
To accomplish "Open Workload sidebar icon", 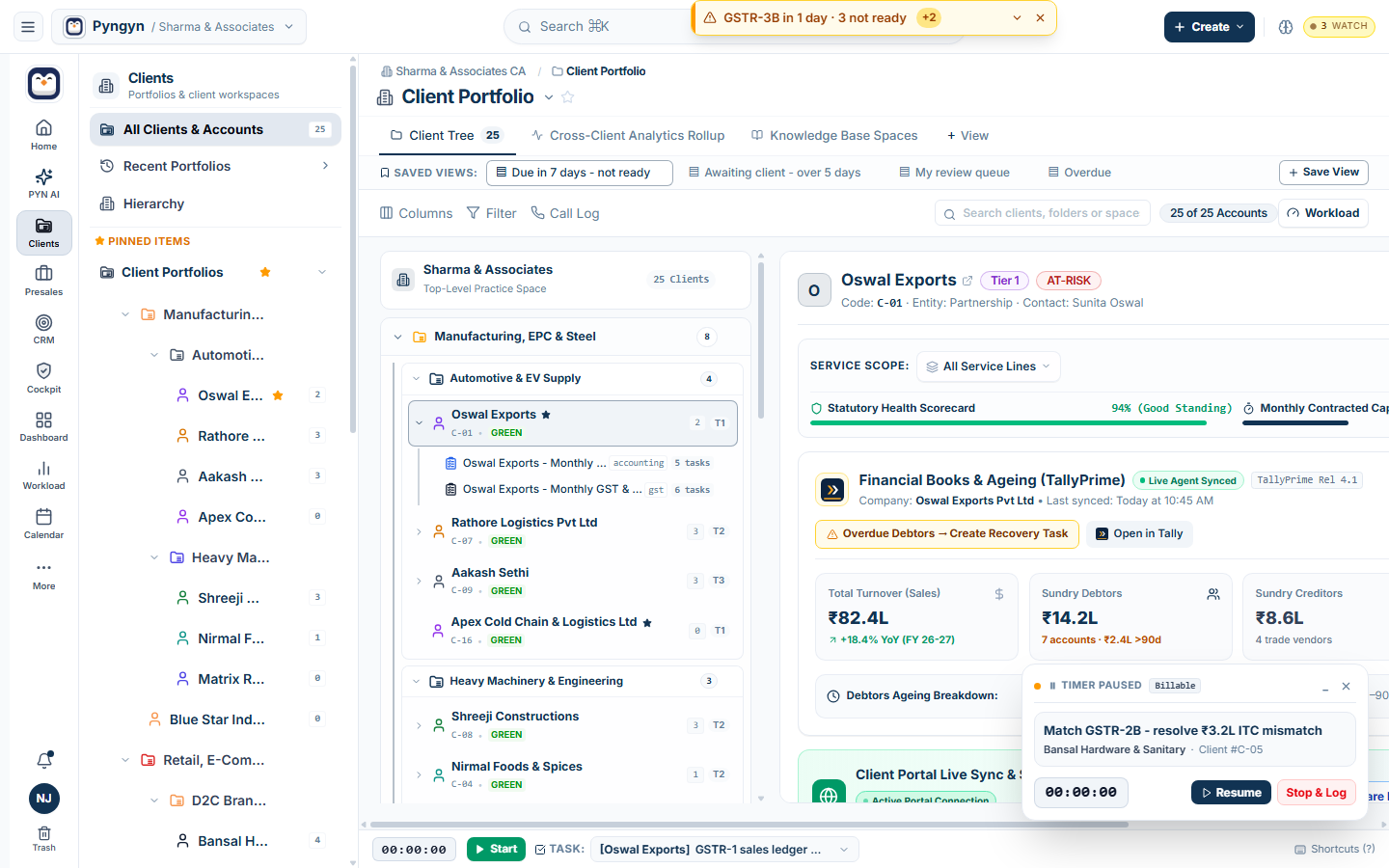I will click(x=43, y=475).
